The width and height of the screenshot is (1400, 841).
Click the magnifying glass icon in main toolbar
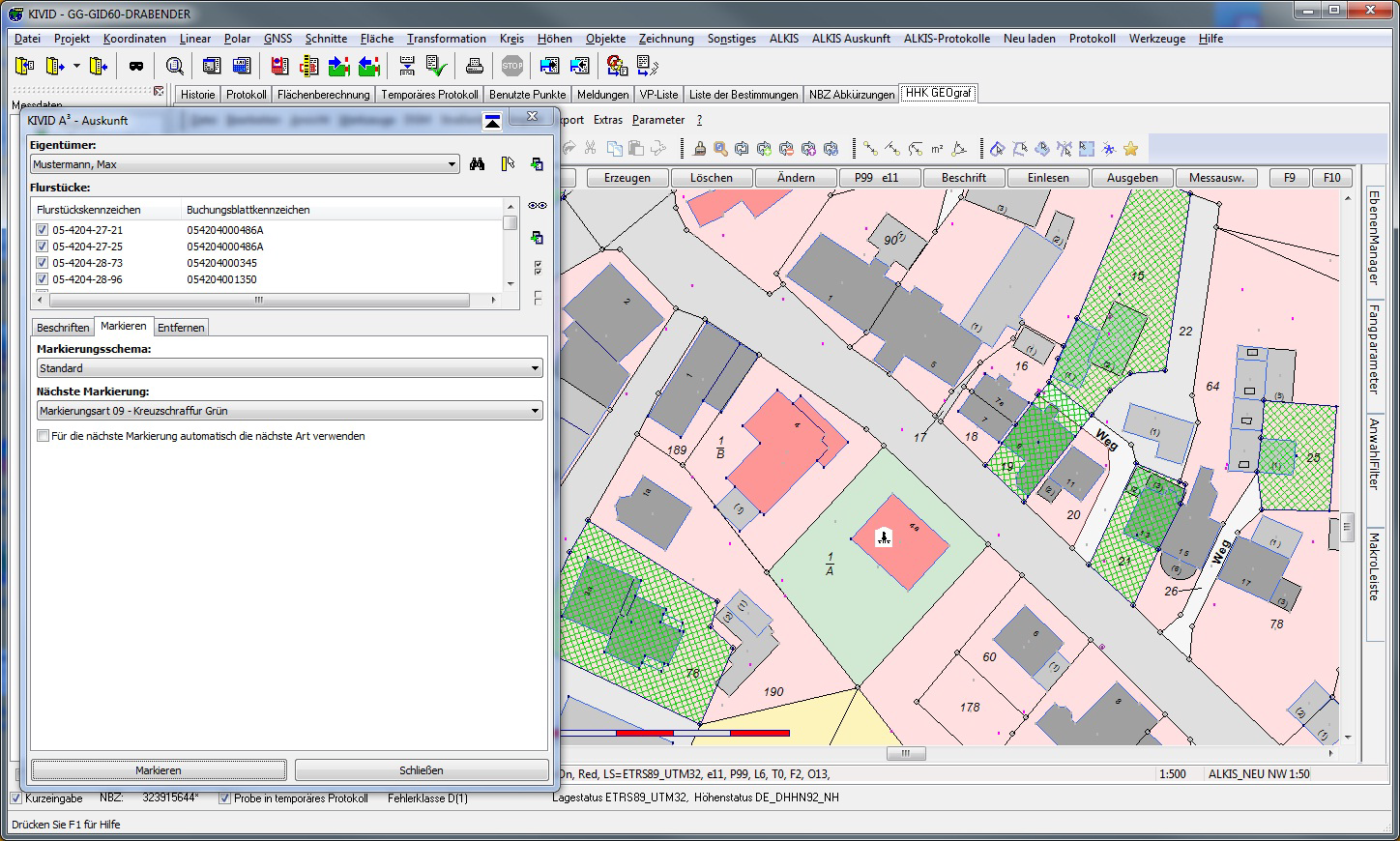click(175, 66)
